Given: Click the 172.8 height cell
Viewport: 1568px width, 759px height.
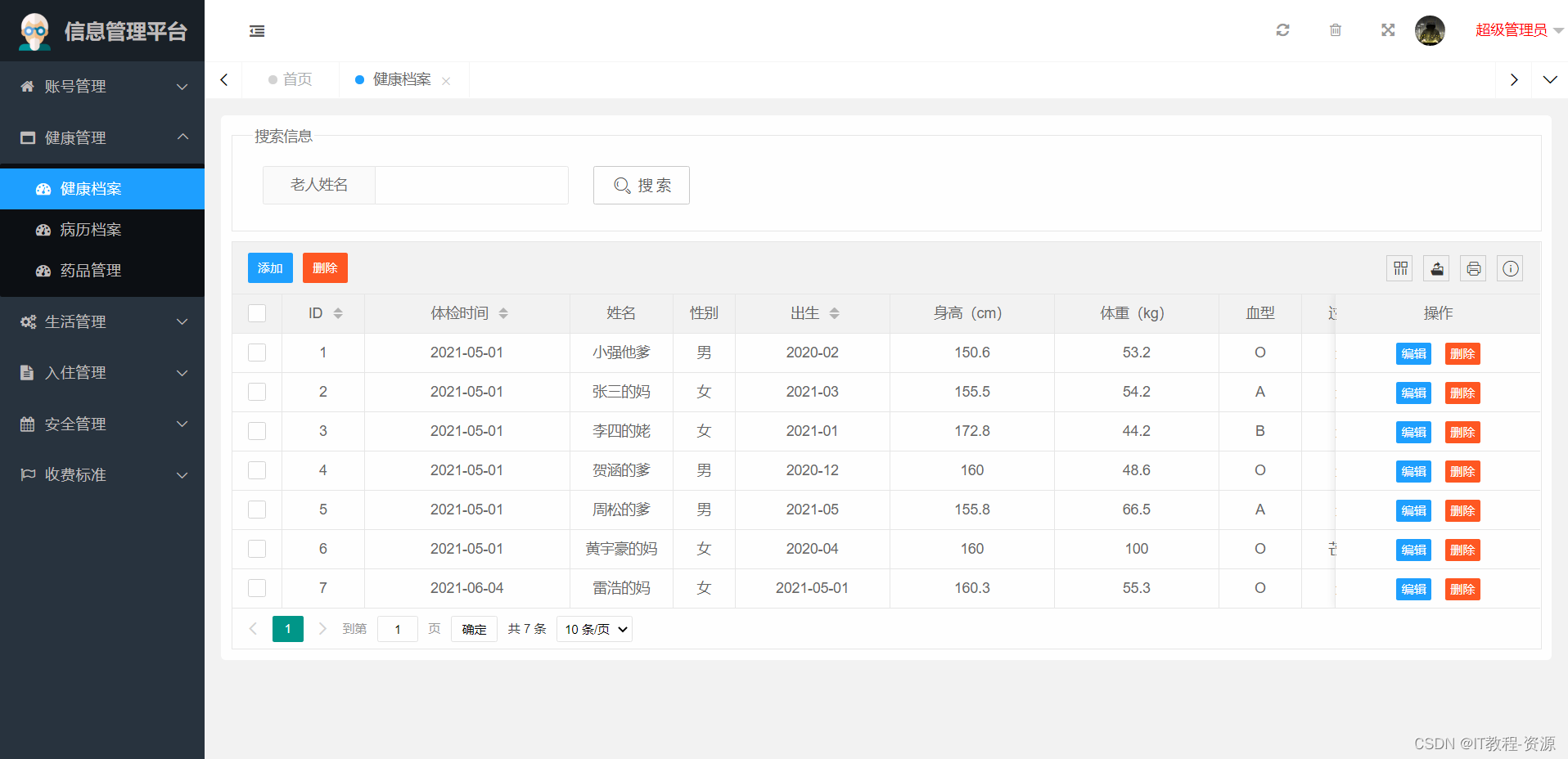Looking at the screenshot, I should tap(972, 431).
